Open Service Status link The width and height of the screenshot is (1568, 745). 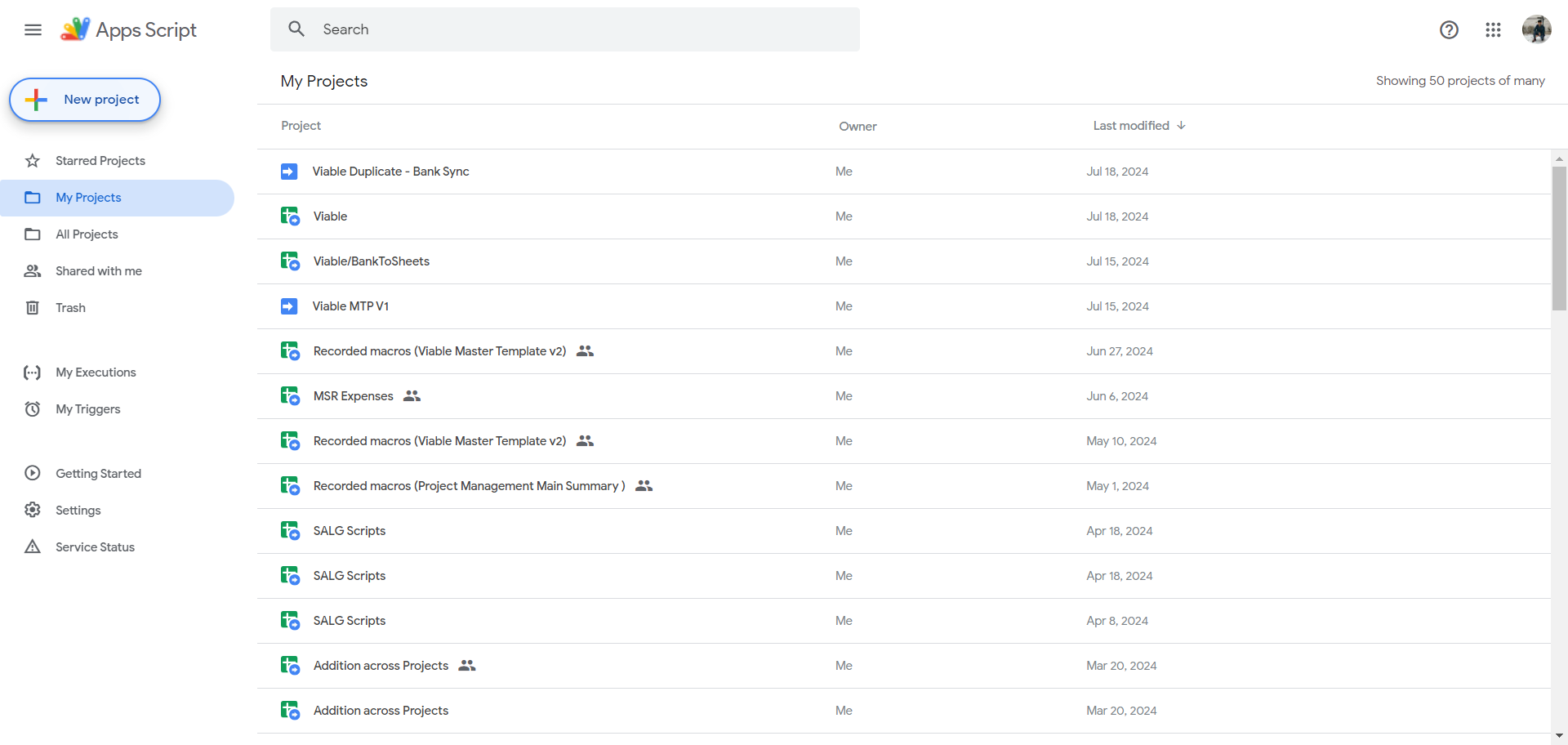click(x=95, y=547)
